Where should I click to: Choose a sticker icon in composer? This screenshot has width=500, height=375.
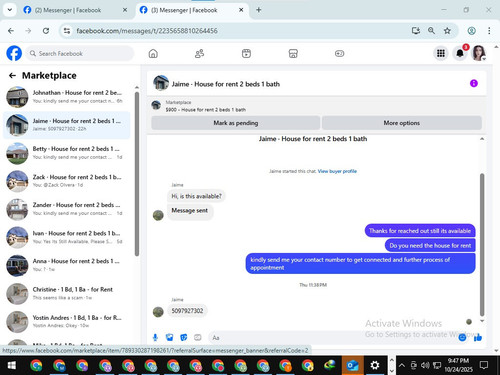tap(184, 338)
